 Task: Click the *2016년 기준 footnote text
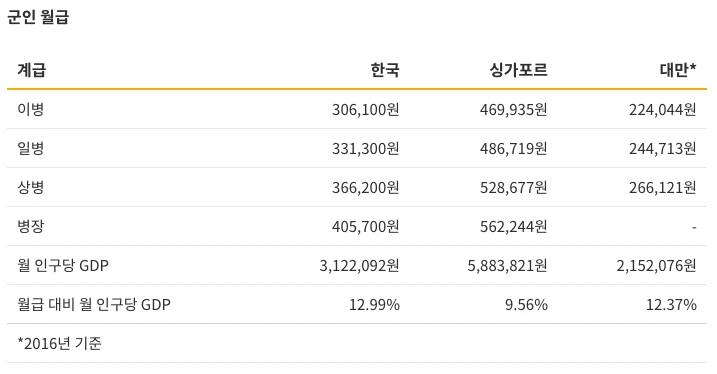point(59,343)
